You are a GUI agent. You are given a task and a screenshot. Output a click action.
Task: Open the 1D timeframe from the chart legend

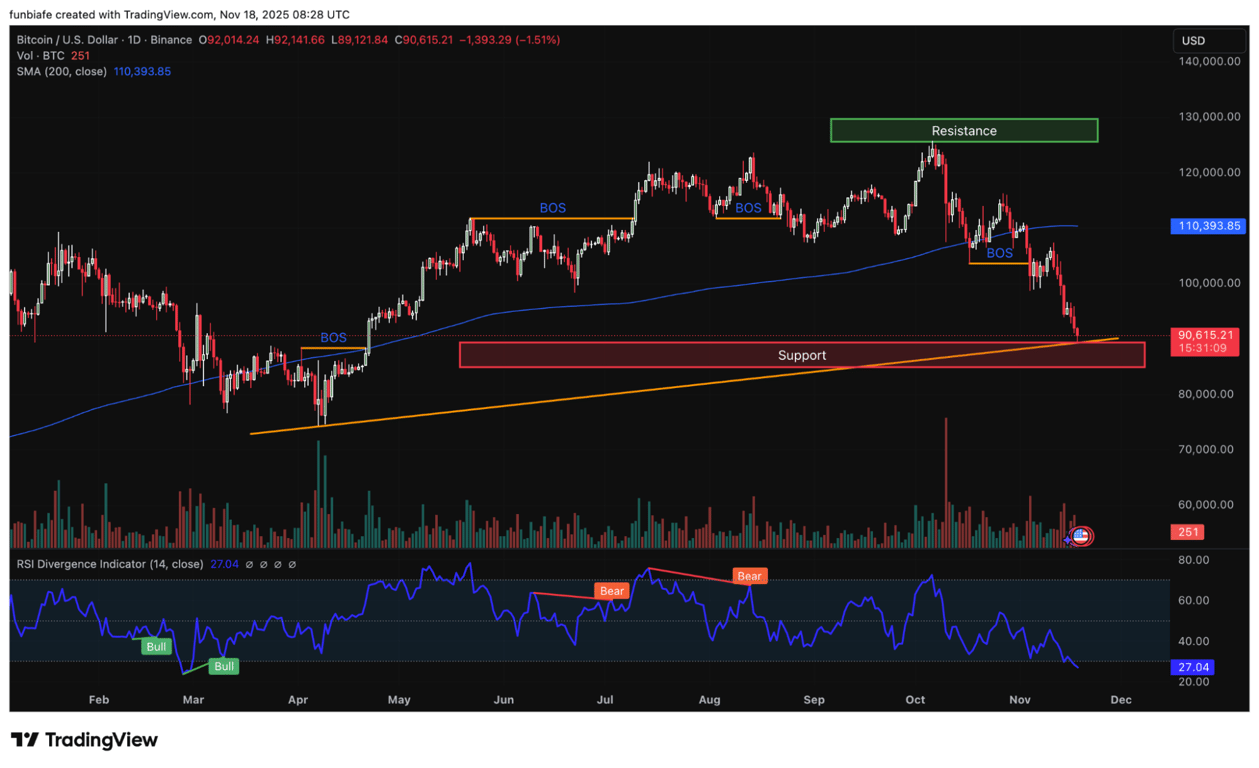[x=136, y=40]
